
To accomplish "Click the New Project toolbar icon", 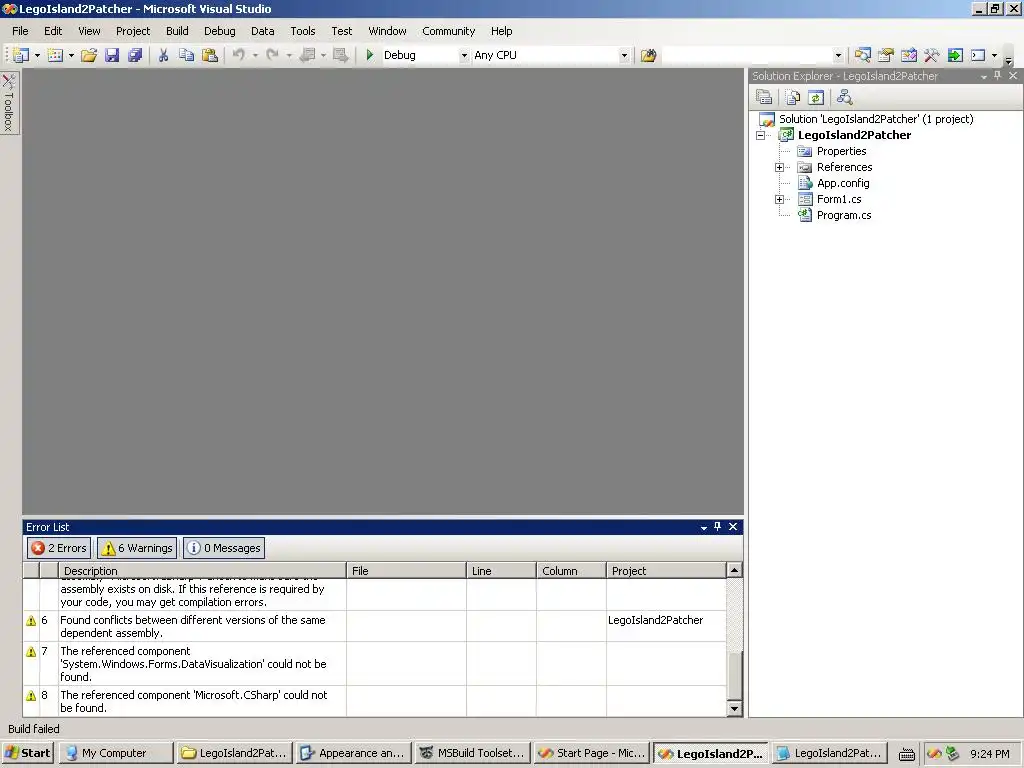I will (x=21, y=56).
